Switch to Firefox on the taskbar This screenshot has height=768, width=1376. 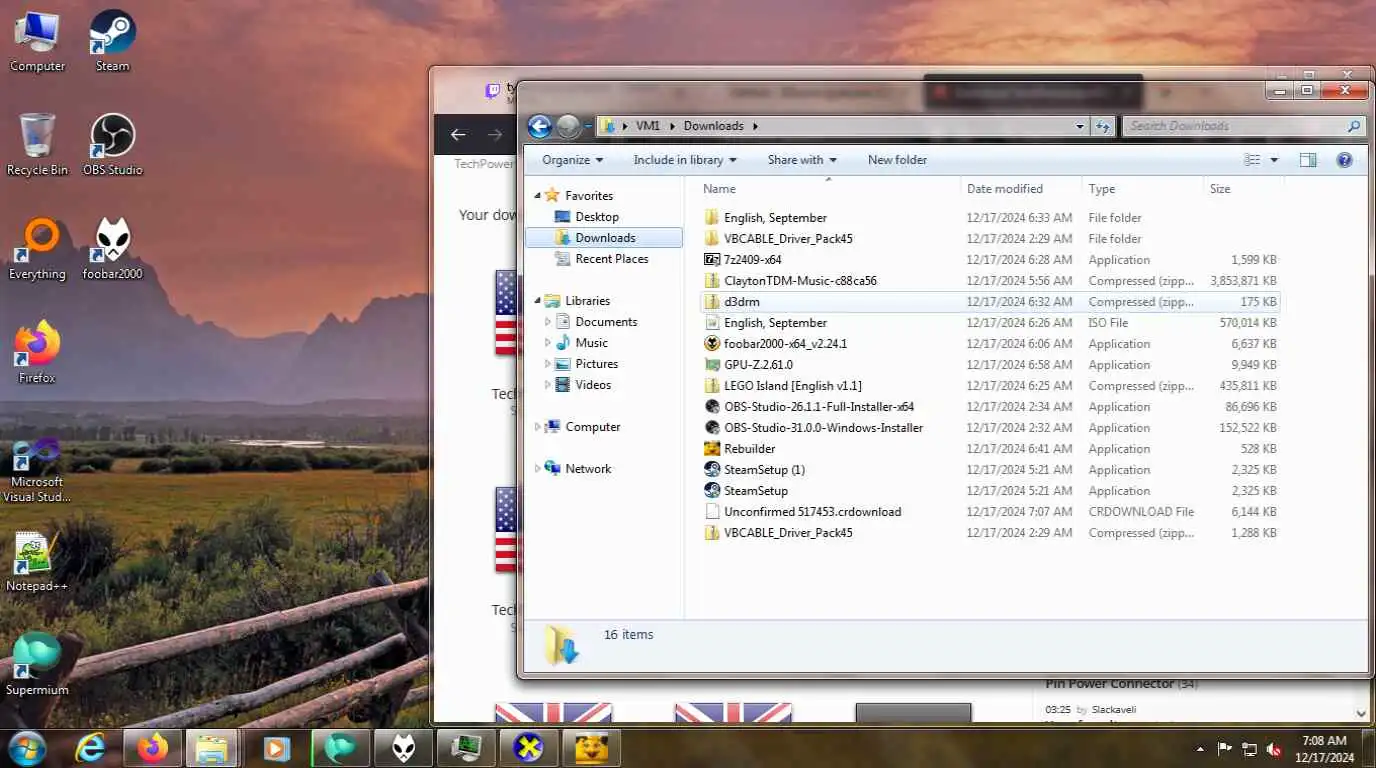point(152,748)
